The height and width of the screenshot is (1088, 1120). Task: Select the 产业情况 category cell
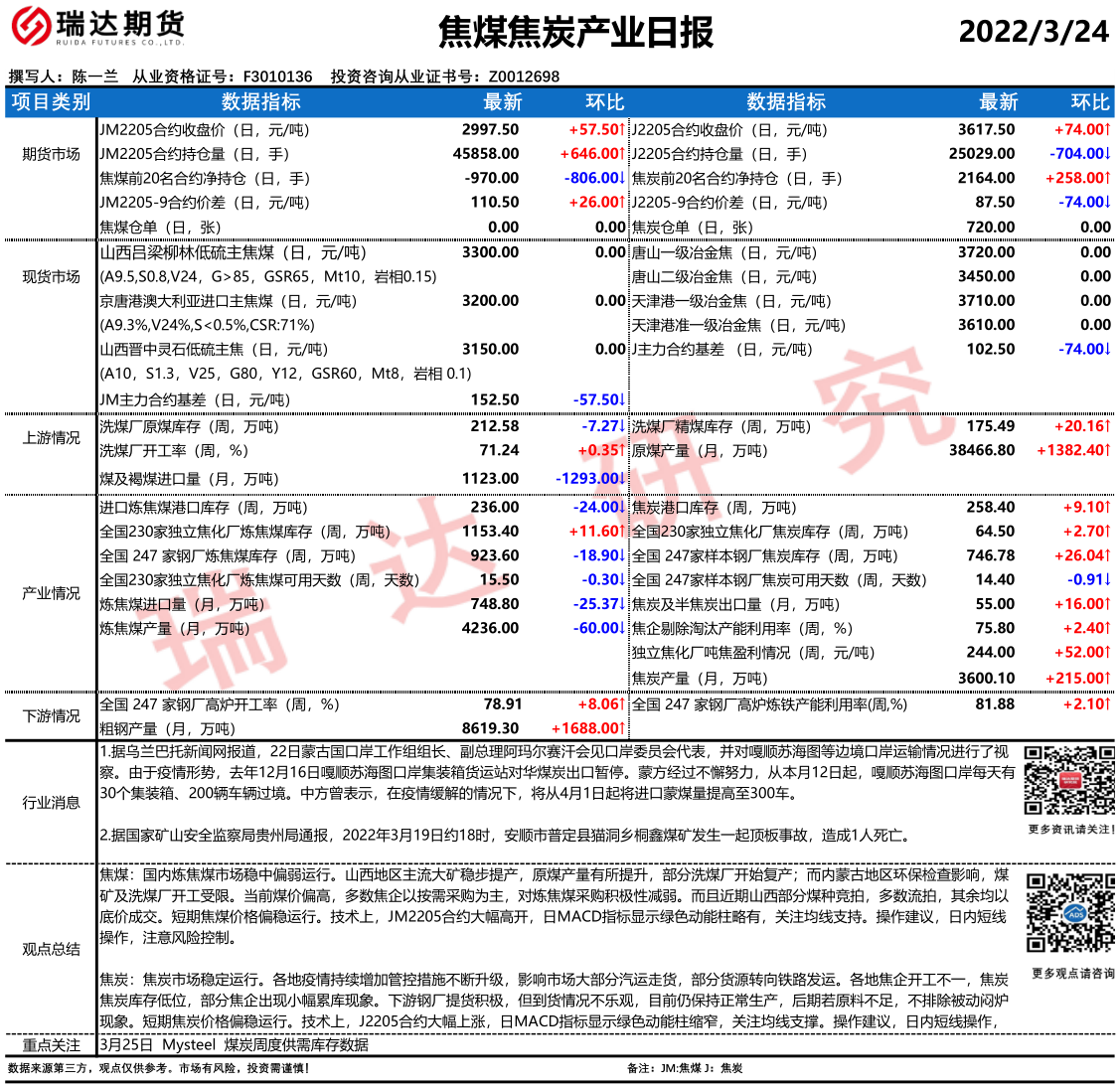coord(51,593)
